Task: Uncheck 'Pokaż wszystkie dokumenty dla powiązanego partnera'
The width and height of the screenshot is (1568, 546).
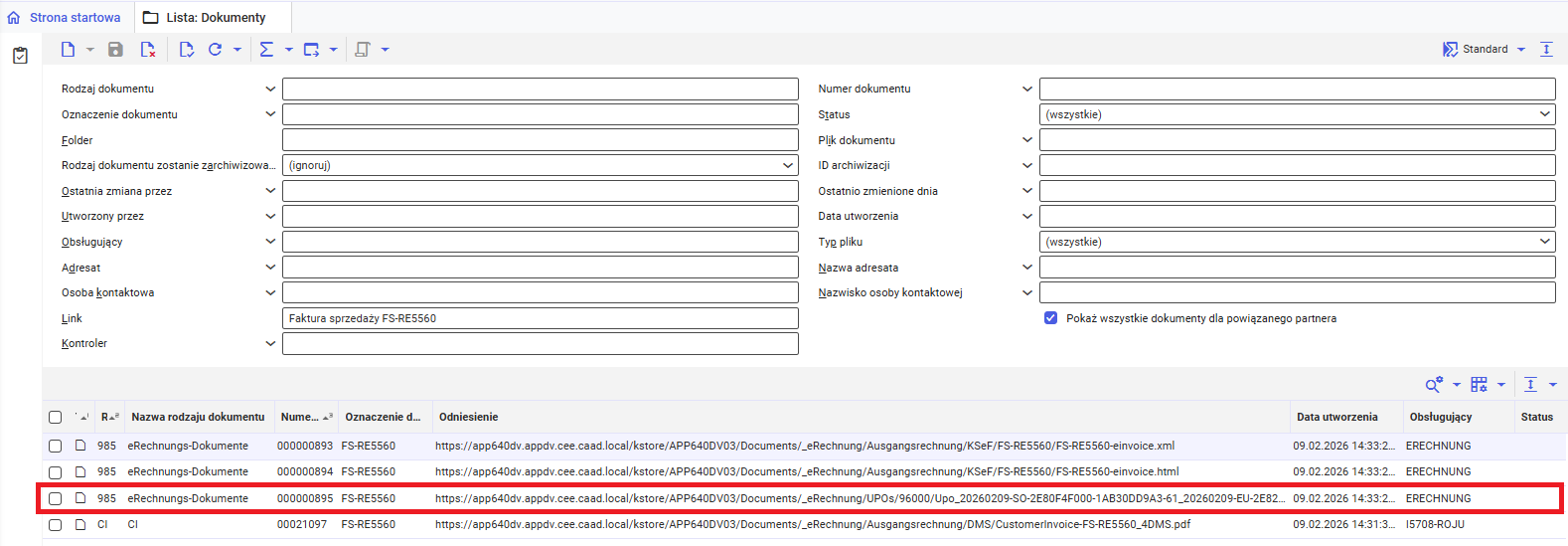Action: (1050, 318)
